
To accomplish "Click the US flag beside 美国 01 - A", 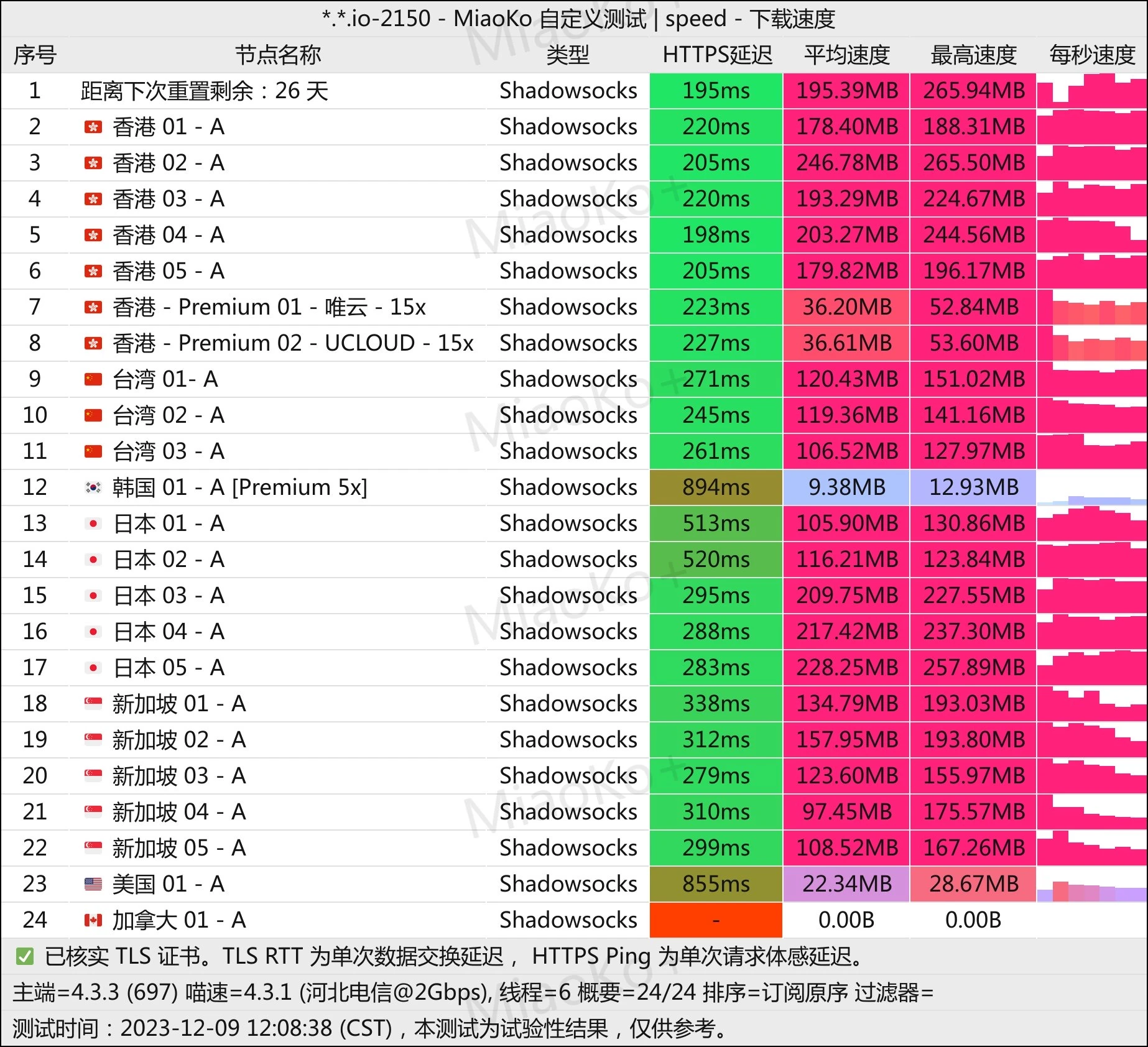I will 93,883.
